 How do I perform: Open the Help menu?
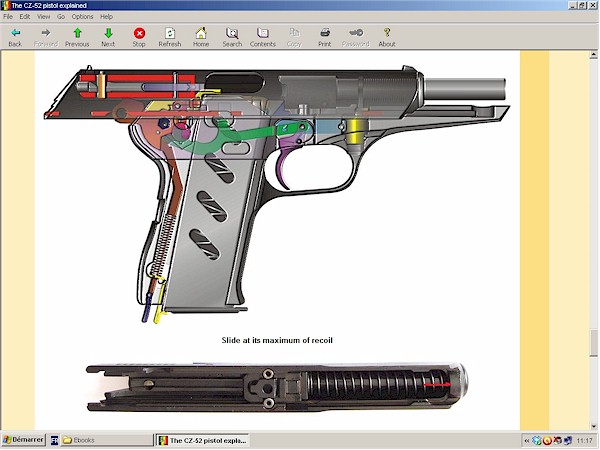[x=106, y=16]
